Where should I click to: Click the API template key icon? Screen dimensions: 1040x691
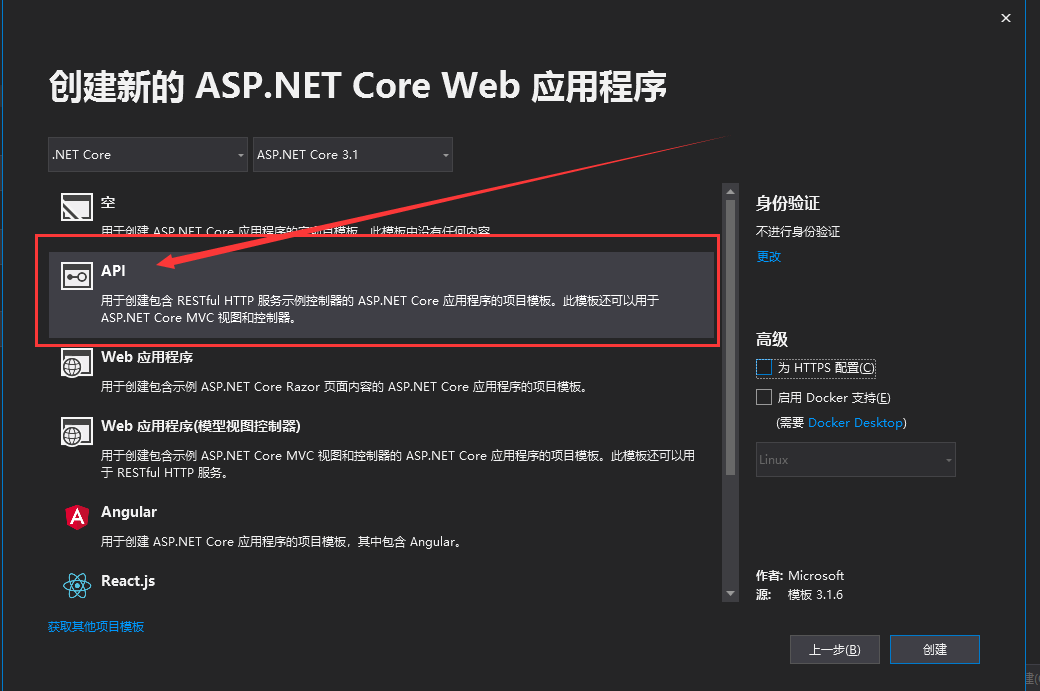coord(76,277)
